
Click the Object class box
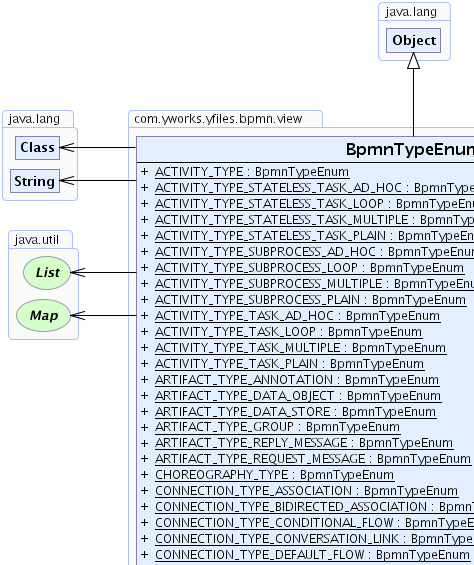point(413,40)
